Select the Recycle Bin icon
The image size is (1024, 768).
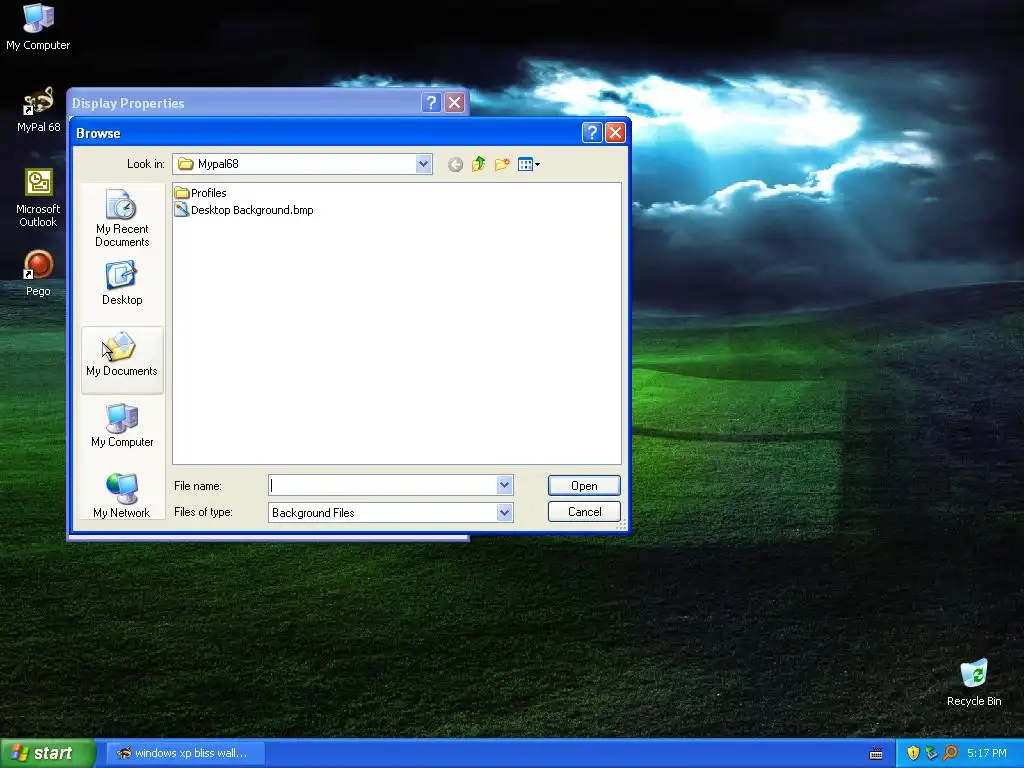point(974,683)
